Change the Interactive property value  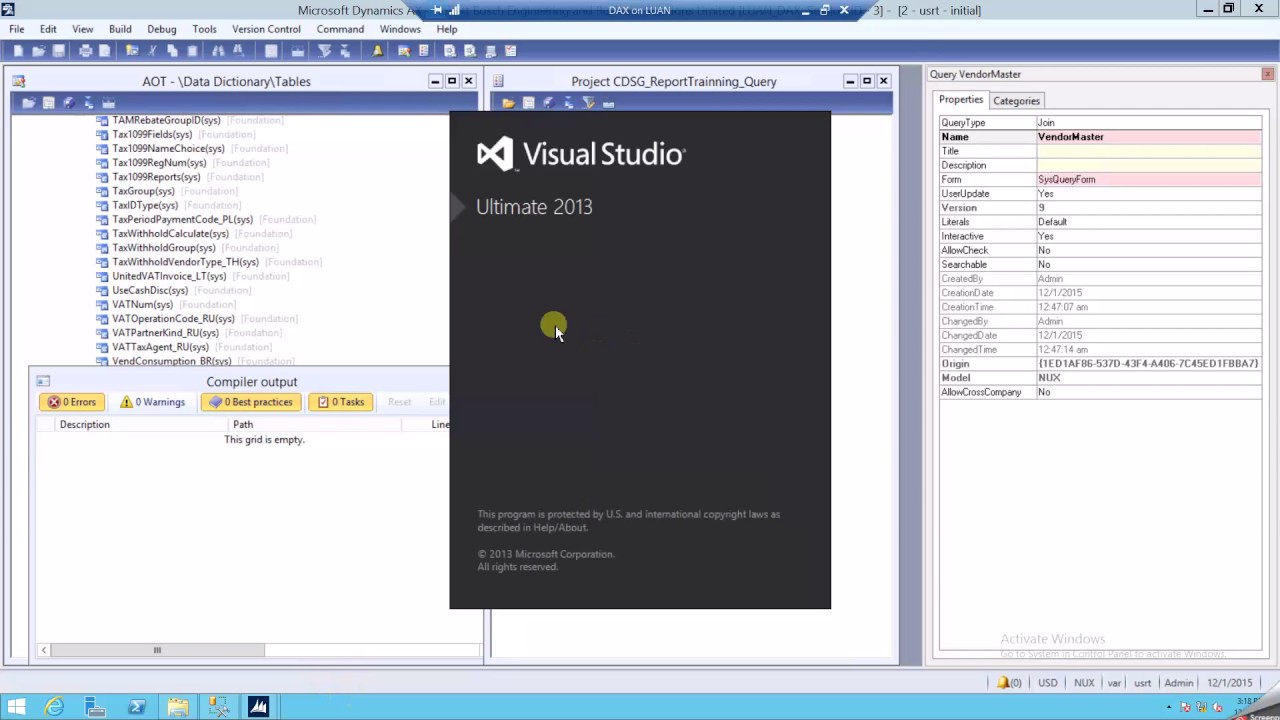point(1148,236)
